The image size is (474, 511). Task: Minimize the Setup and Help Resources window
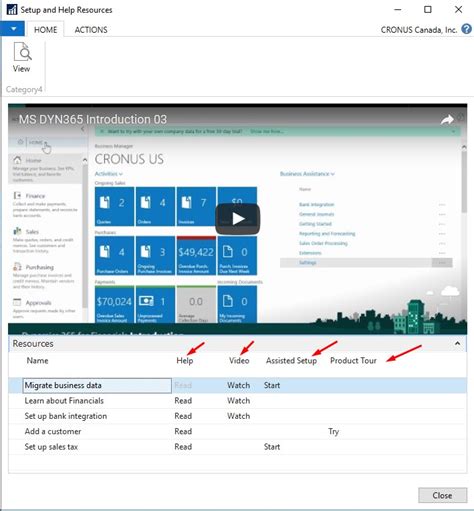pyautogui.click(x=398, y=9)
